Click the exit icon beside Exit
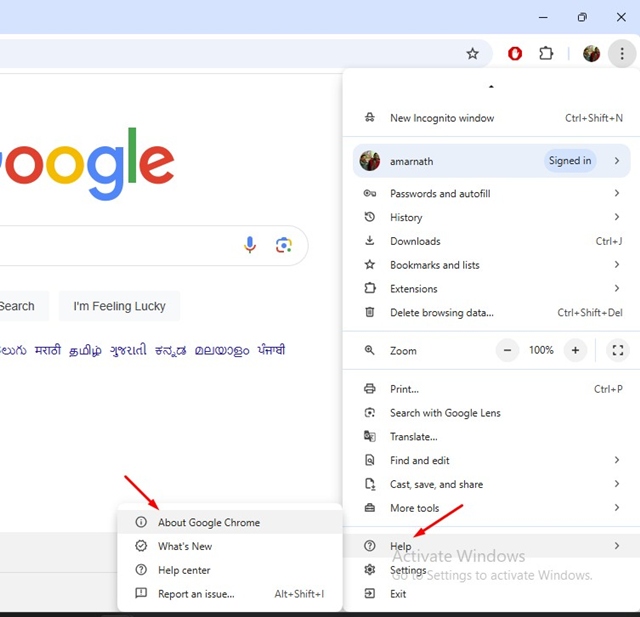The height and width of the screenshot is (617, 640). tap(370, 593)
